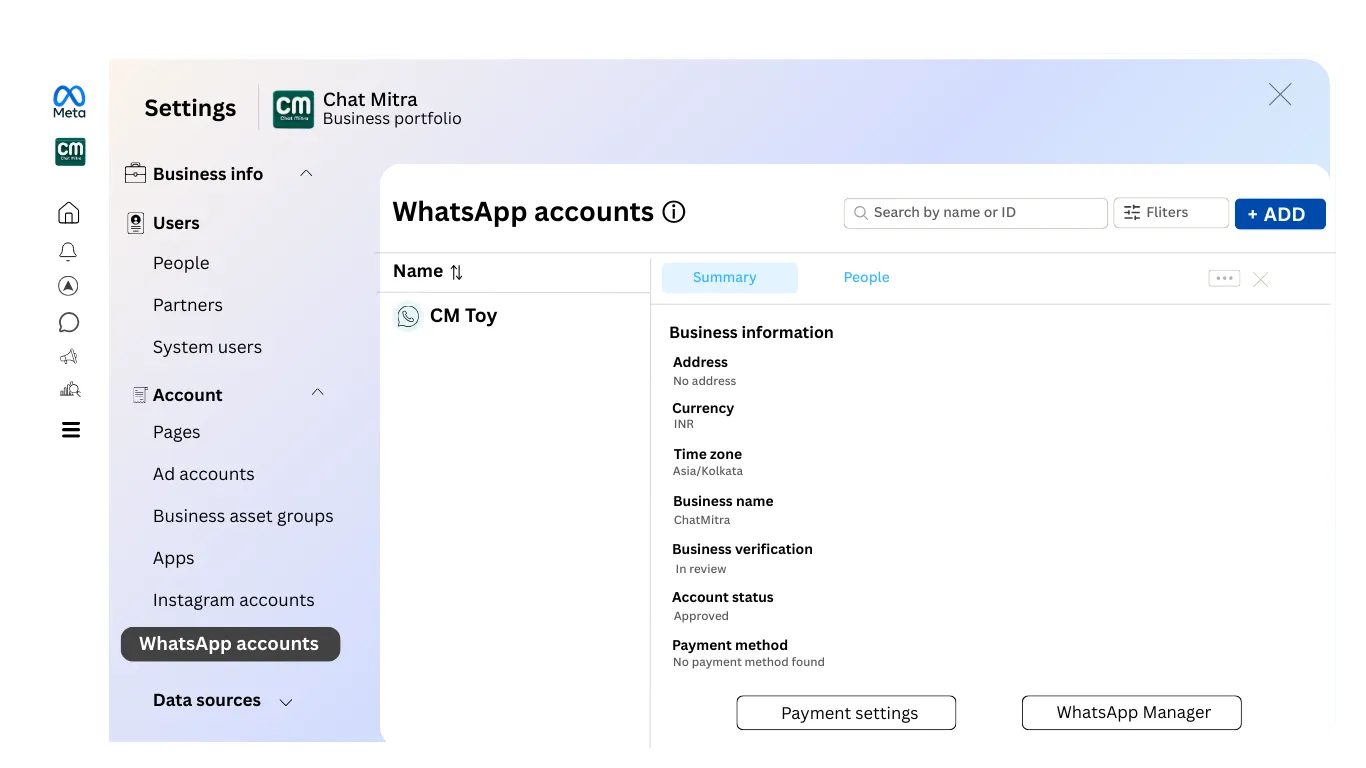Open WhatsApp Manager
1366x768 pixels.
point(1131,712)
